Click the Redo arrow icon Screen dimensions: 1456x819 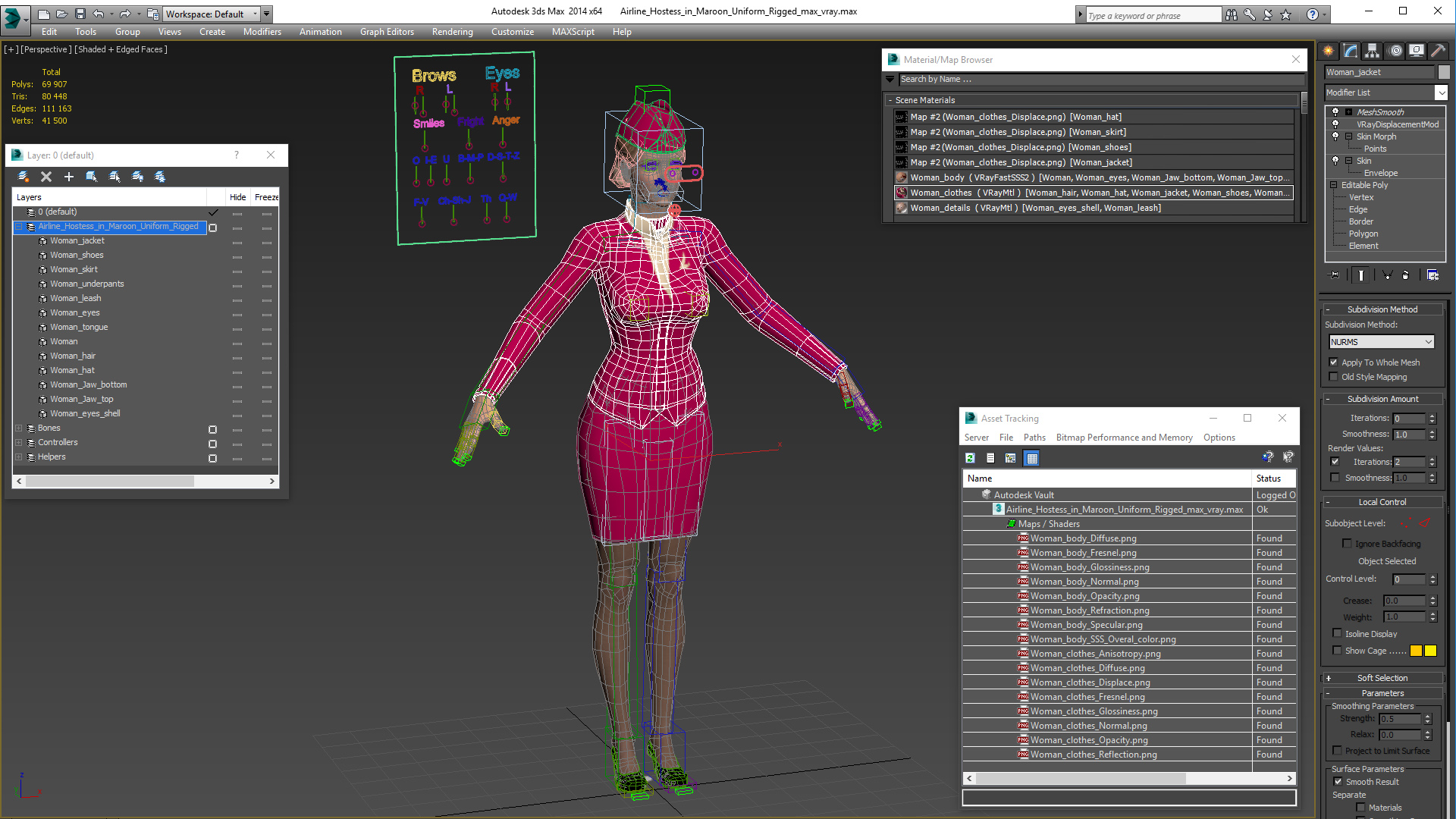pyautogui.click(x=125, y=14)
